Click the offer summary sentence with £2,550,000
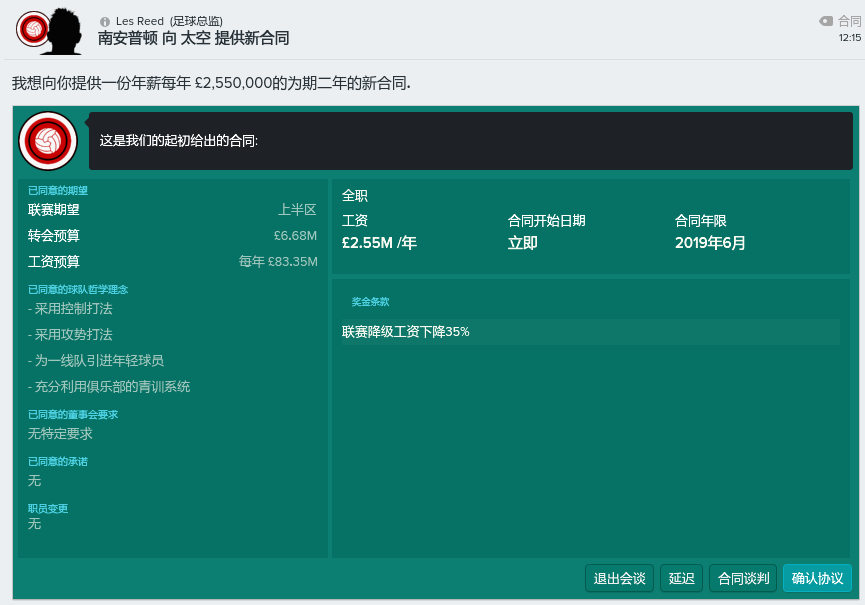This screenshot has height=605, width=865. [211, 83]
